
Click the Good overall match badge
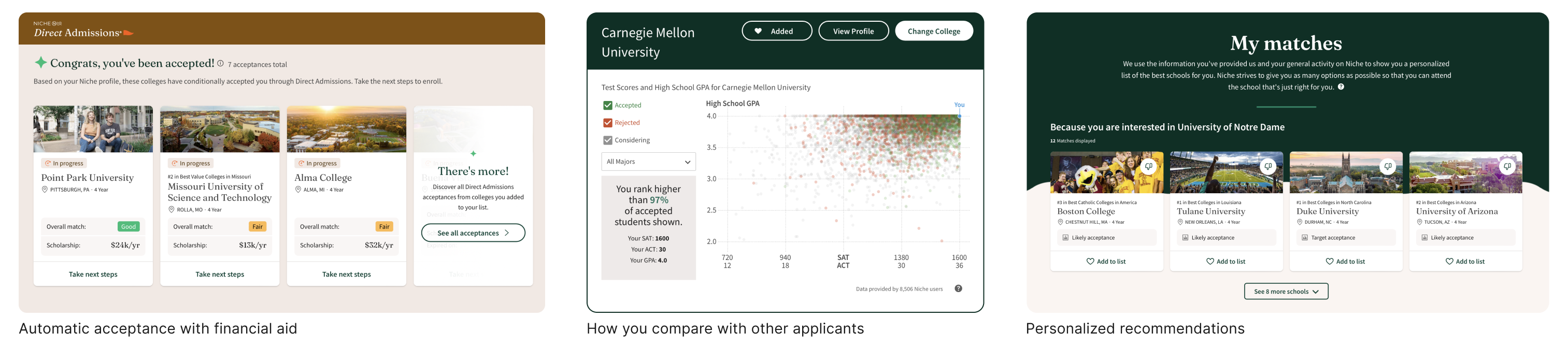click(129, 226)
